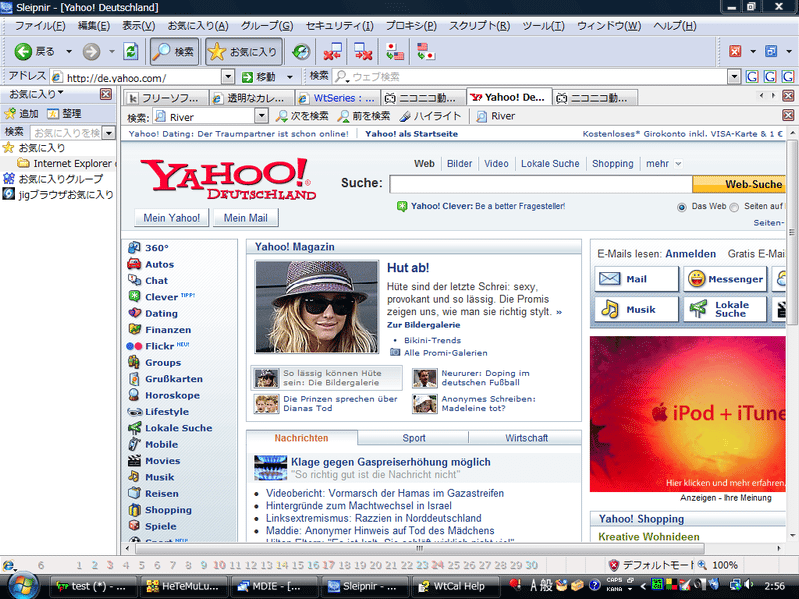Toggle ハイライト highlight button
799x599 pixels.
pyautogui.click(x=430, y=116)
